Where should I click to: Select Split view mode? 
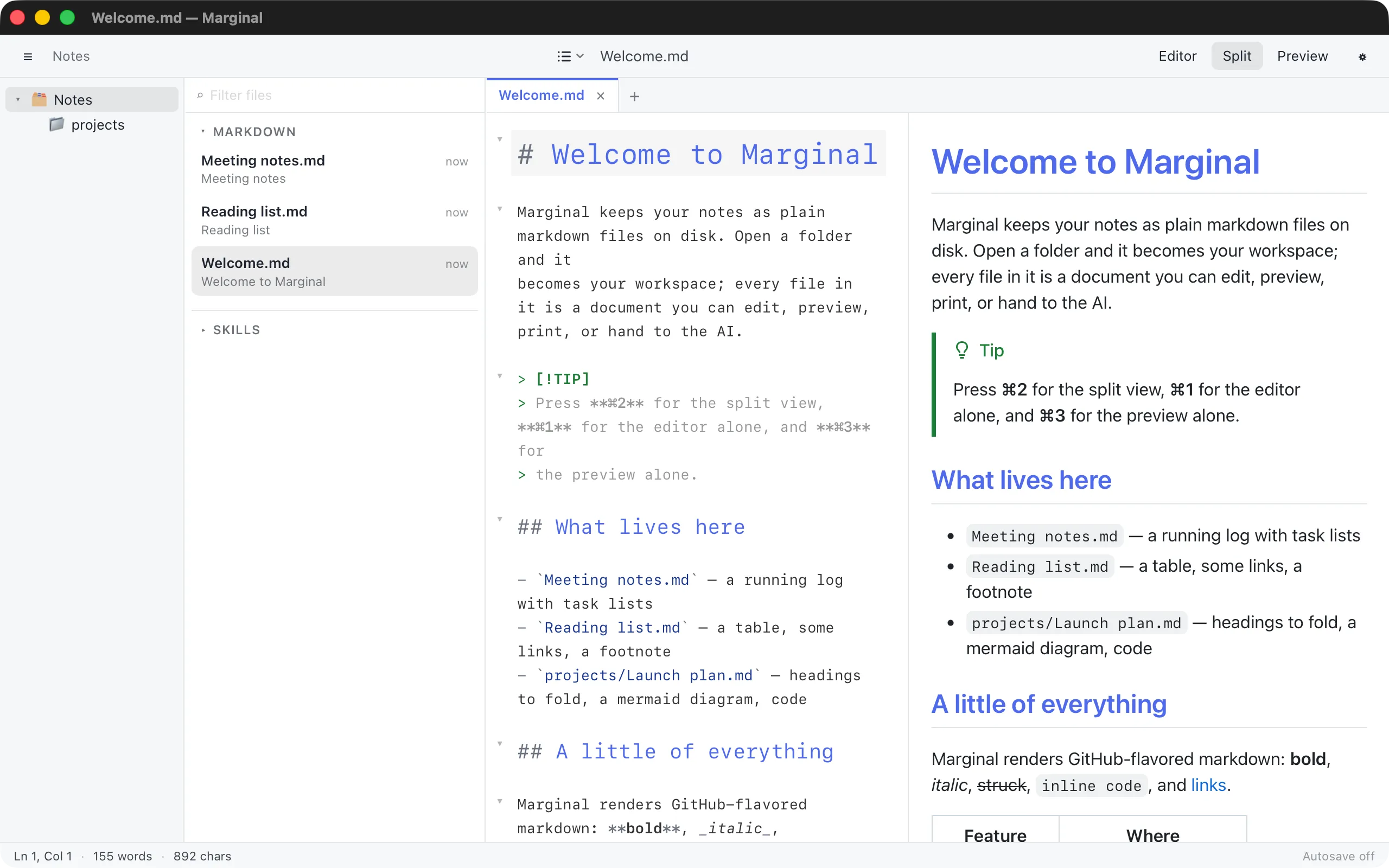1237,56
